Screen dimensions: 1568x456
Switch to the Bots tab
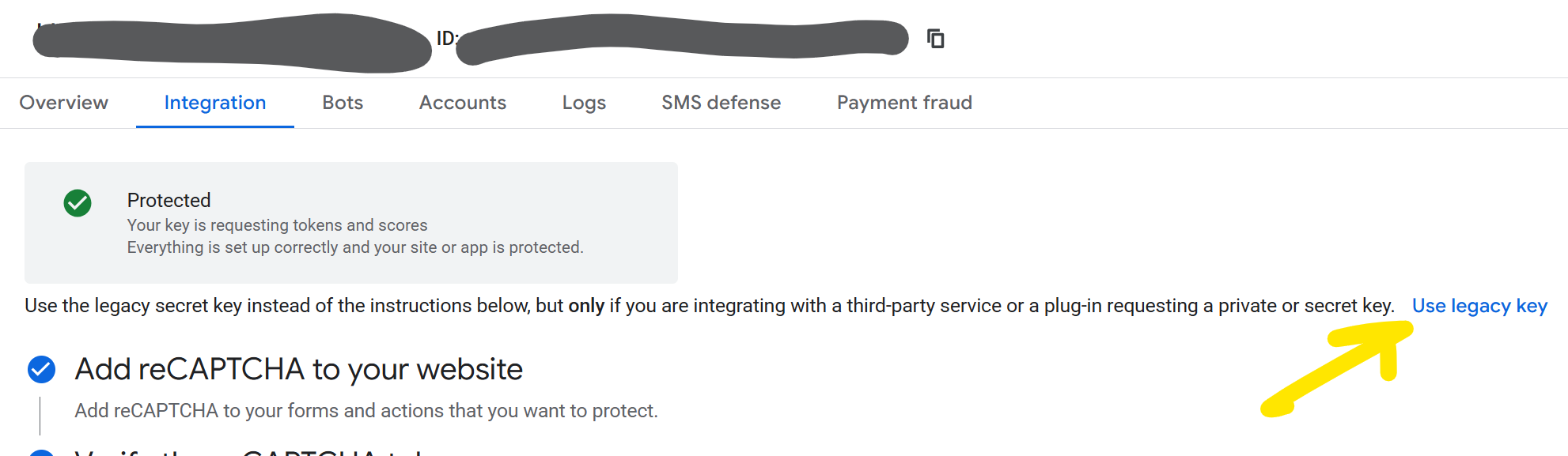[x=343, y=103]
